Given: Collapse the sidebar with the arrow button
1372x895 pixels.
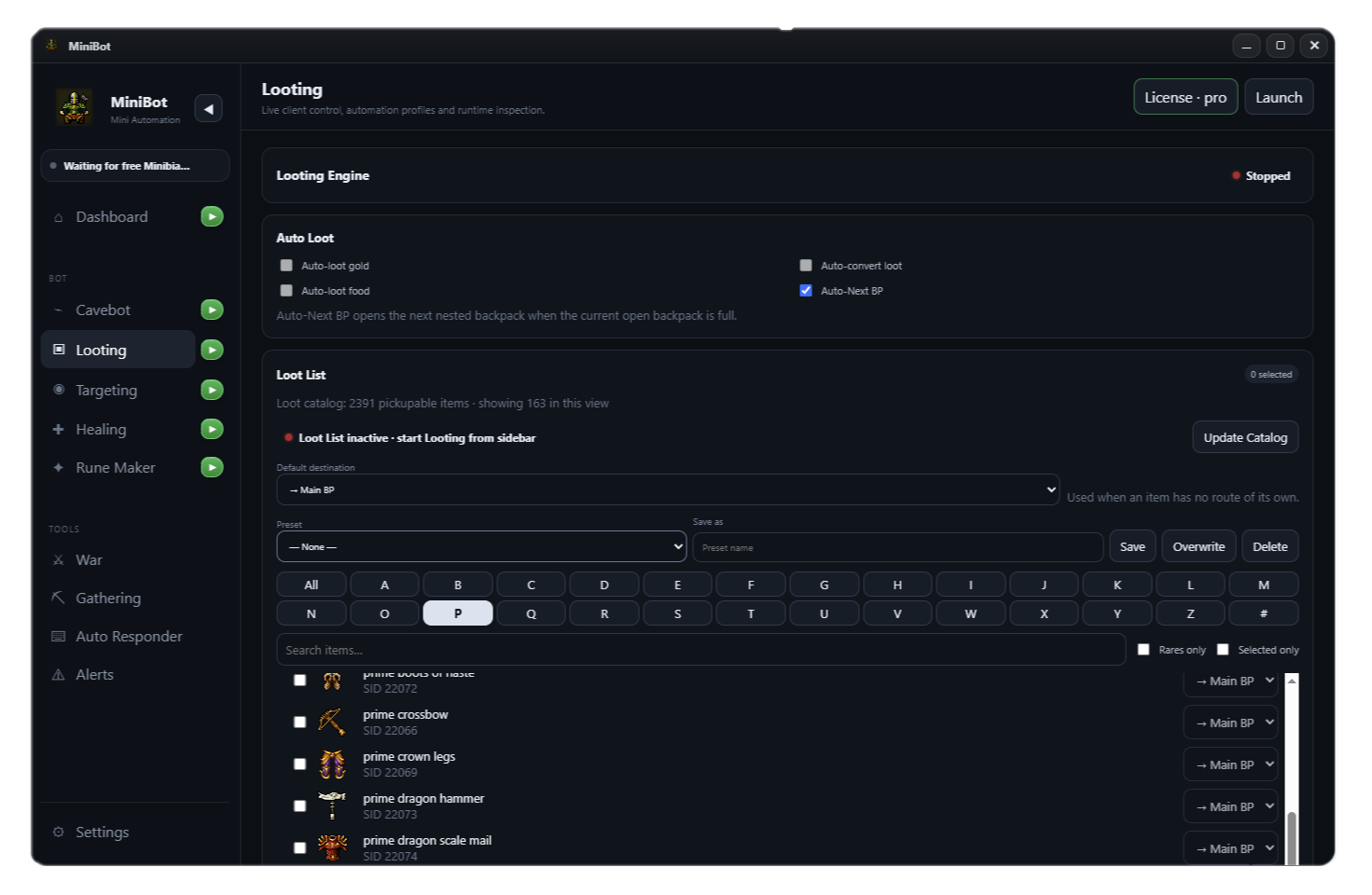Looking at the screenshot, I should coord(208,109).
